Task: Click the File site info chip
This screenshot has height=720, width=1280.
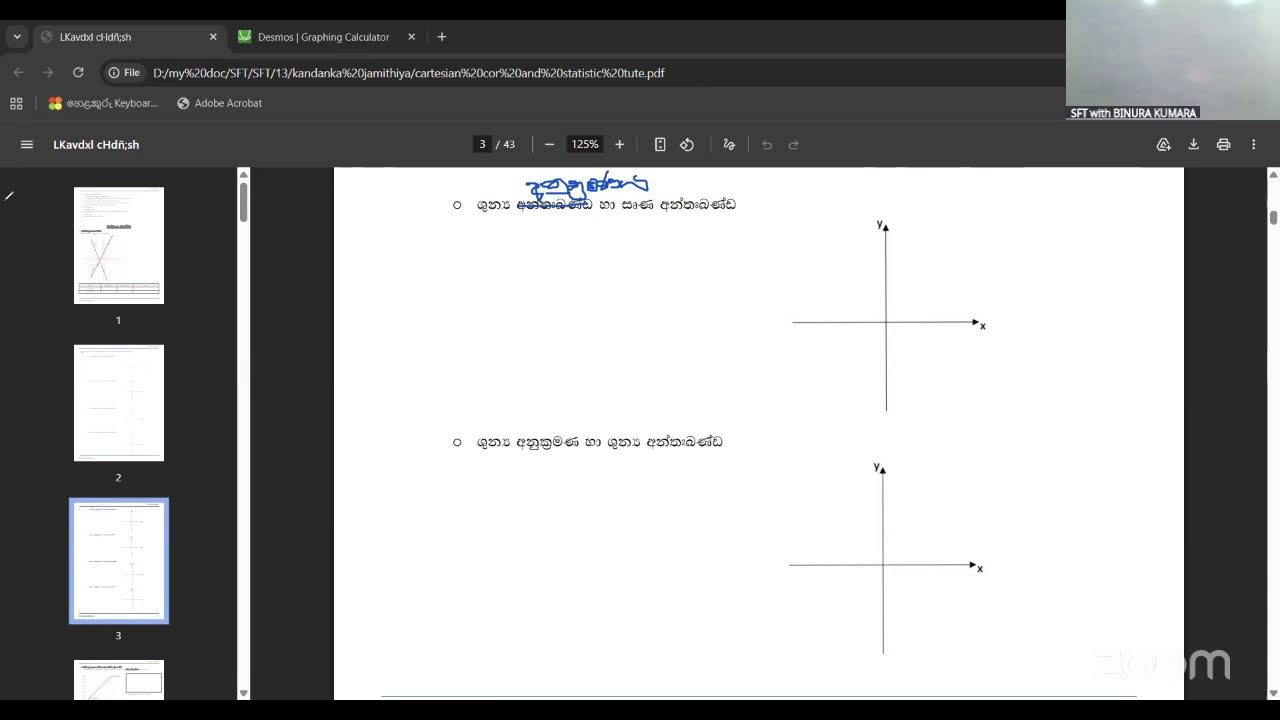Action: pos(125,73)
